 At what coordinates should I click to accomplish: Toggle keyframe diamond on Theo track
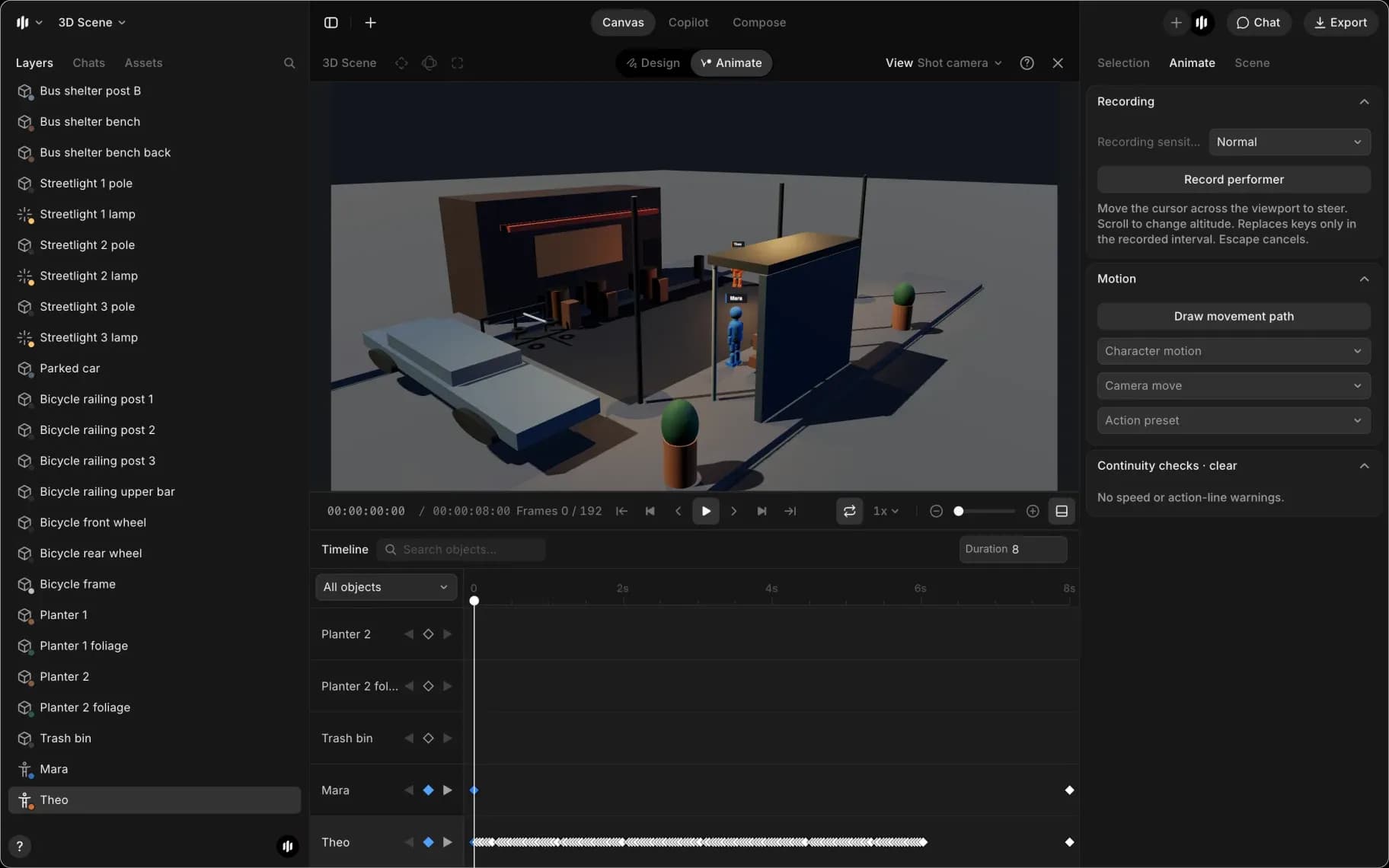click(x=428, y=842)
